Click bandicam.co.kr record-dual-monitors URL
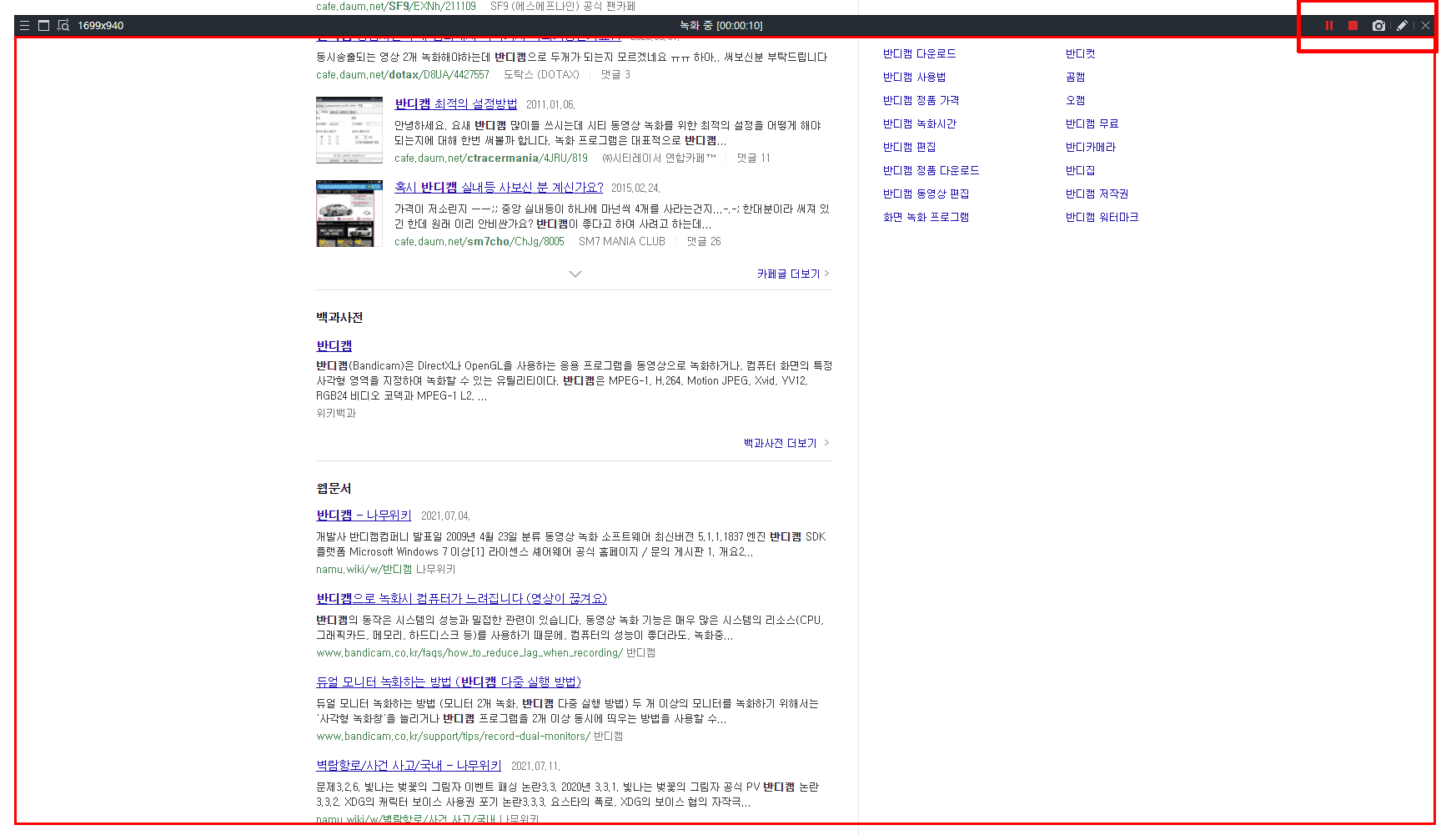This screenshot has width=1456, height=835. click(453, 737)
